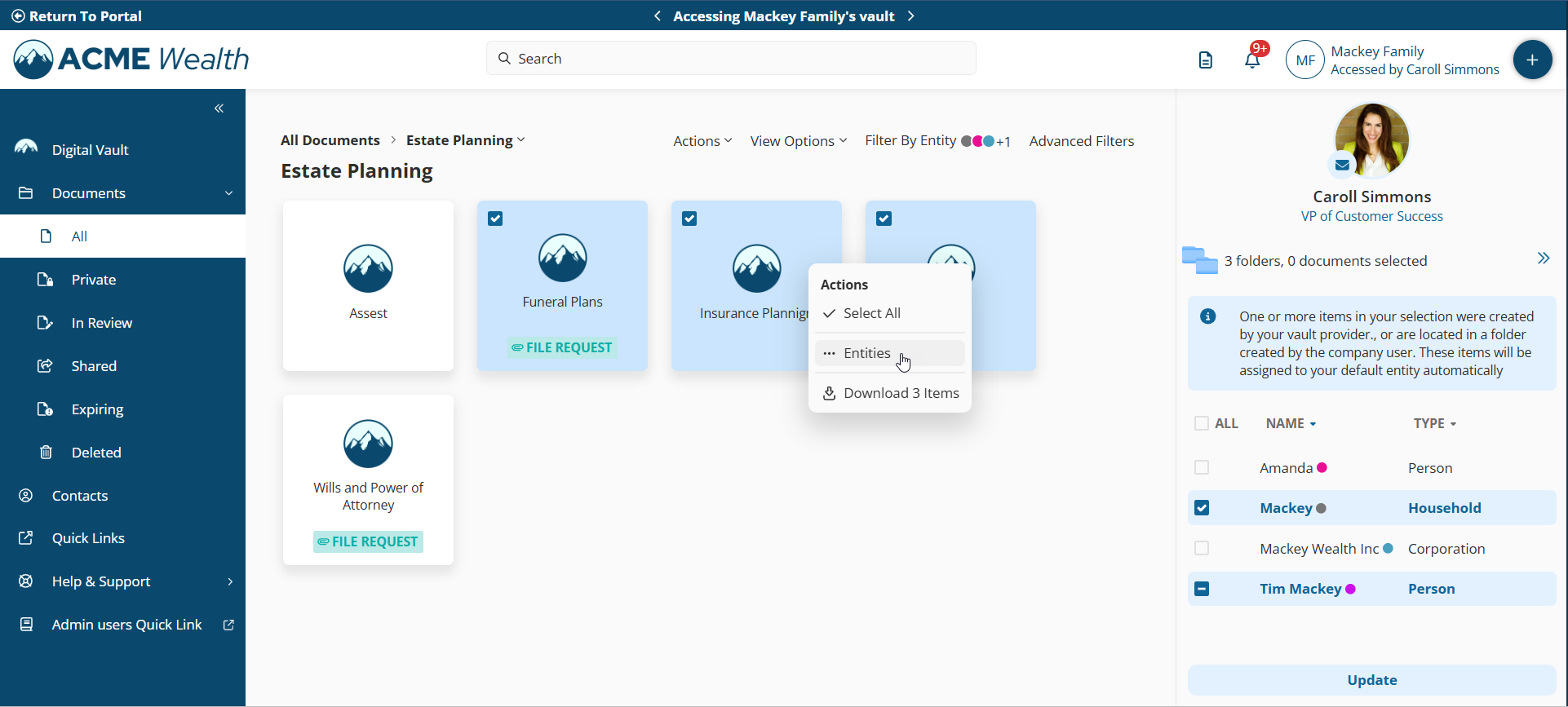Select All documents in sidebar

click(x=122, y=236)
